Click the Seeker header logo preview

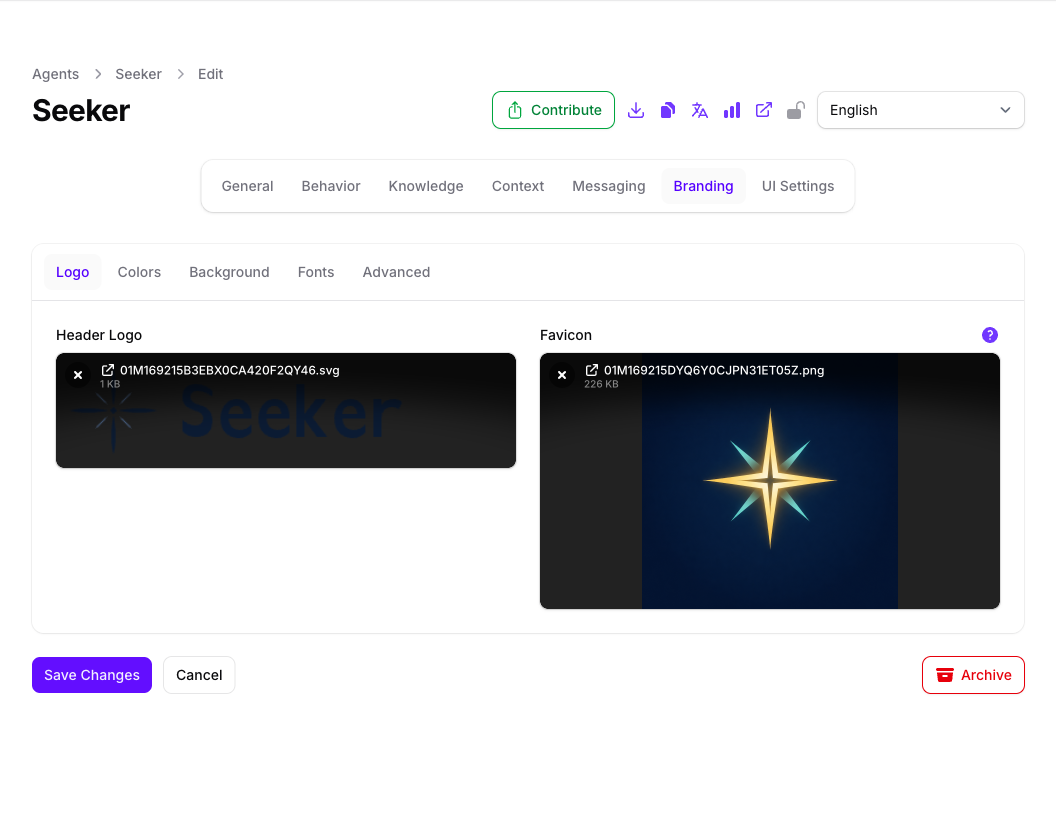[x=286, y=411]
